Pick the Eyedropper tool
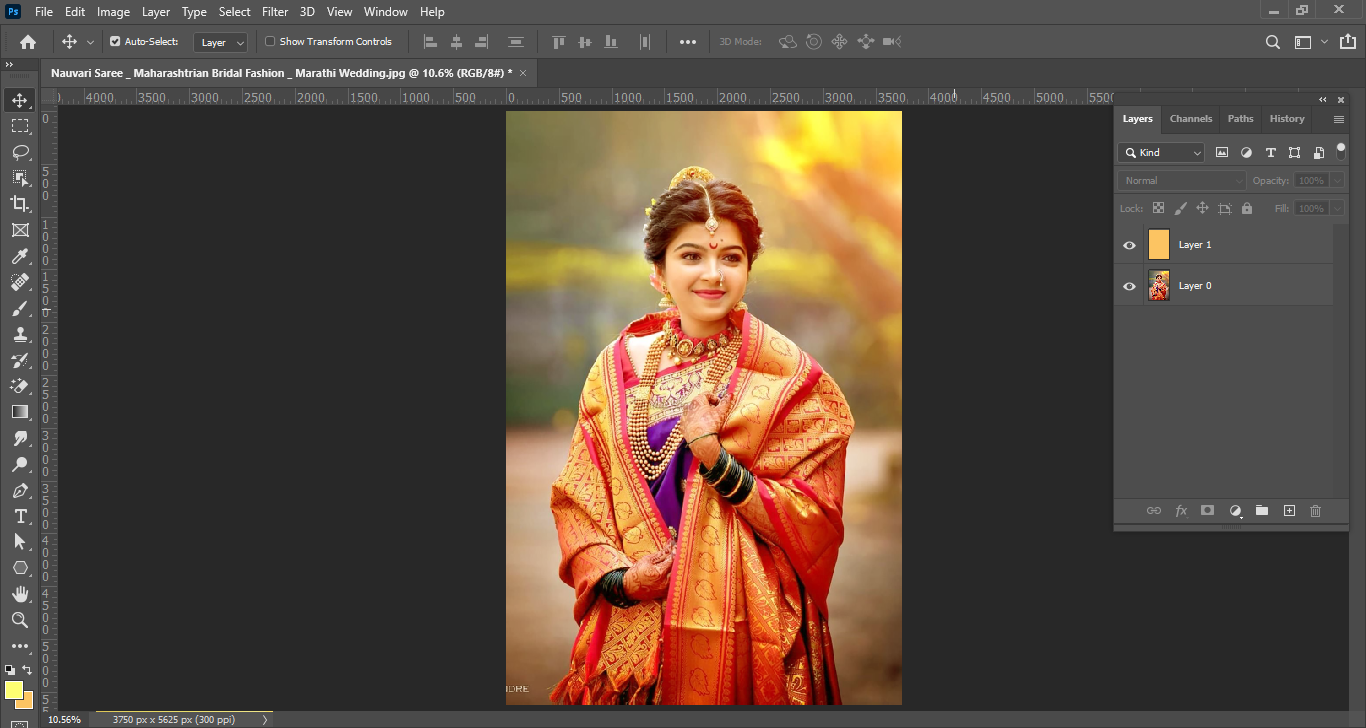 tap(20, 257)
